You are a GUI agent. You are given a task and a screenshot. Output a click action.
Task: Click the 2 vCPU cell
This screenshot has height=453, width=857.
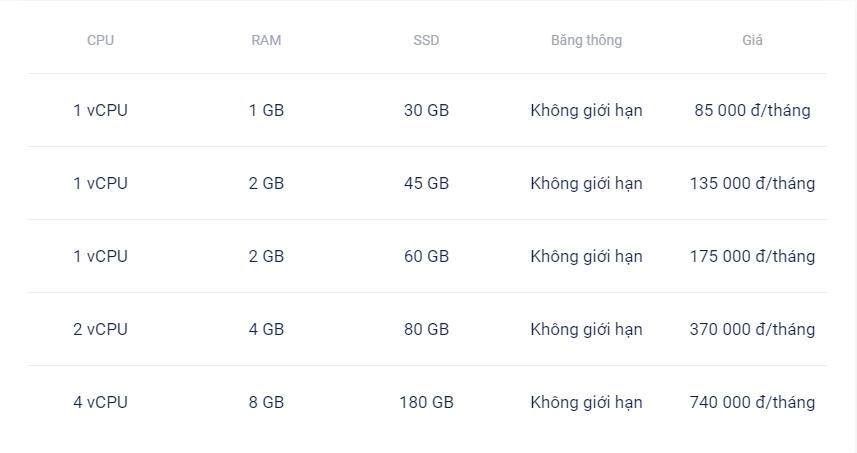(x=100, y=329)
